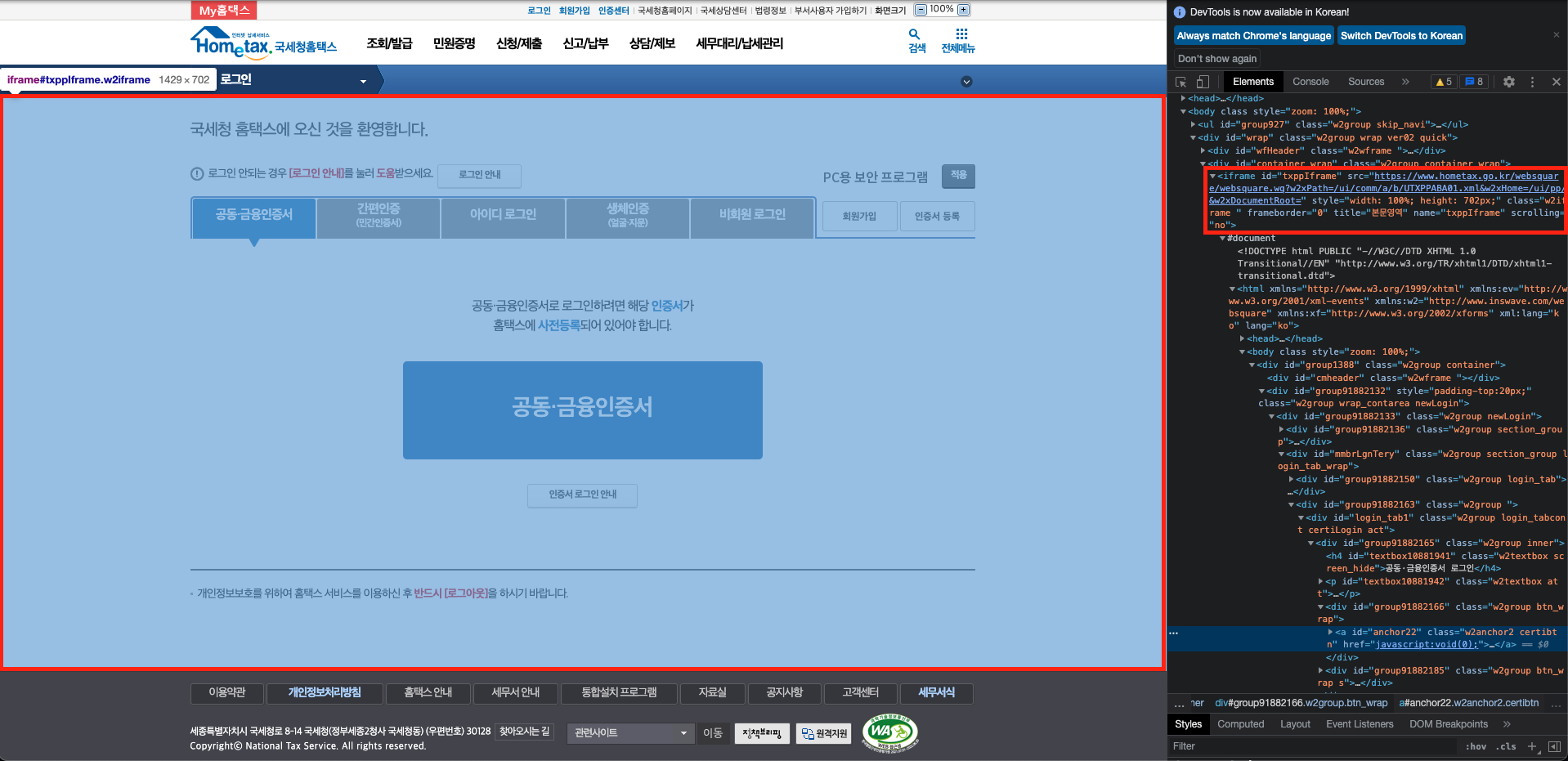Click the 인증서 로그인 안내 button
Screen dimensions: 1568x761
(582, 495)
